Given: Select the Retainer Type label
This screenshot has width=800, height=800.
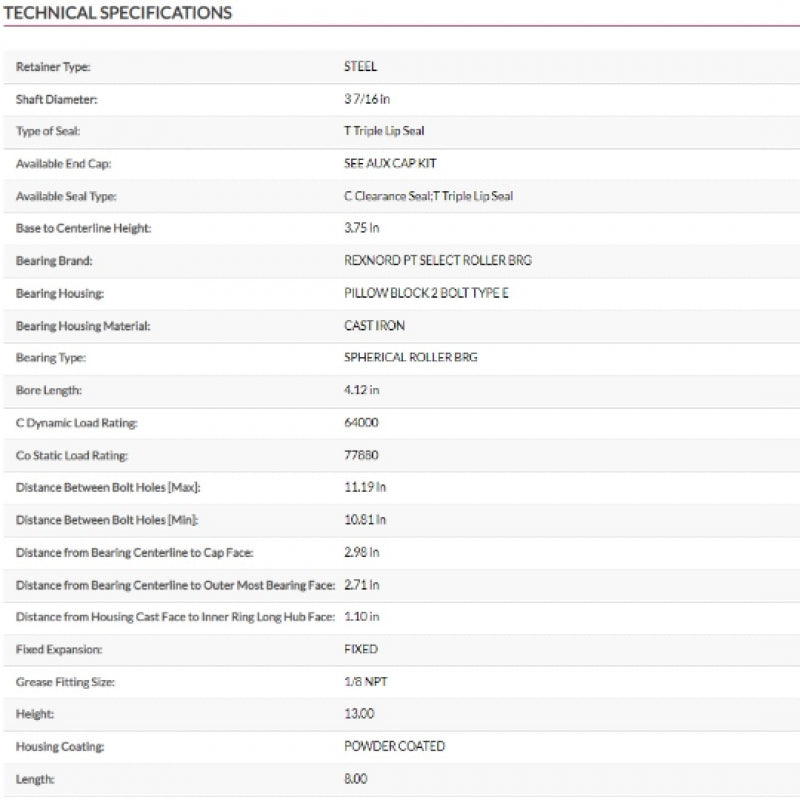Looking at the screenshot, I should tap(52, 67).
